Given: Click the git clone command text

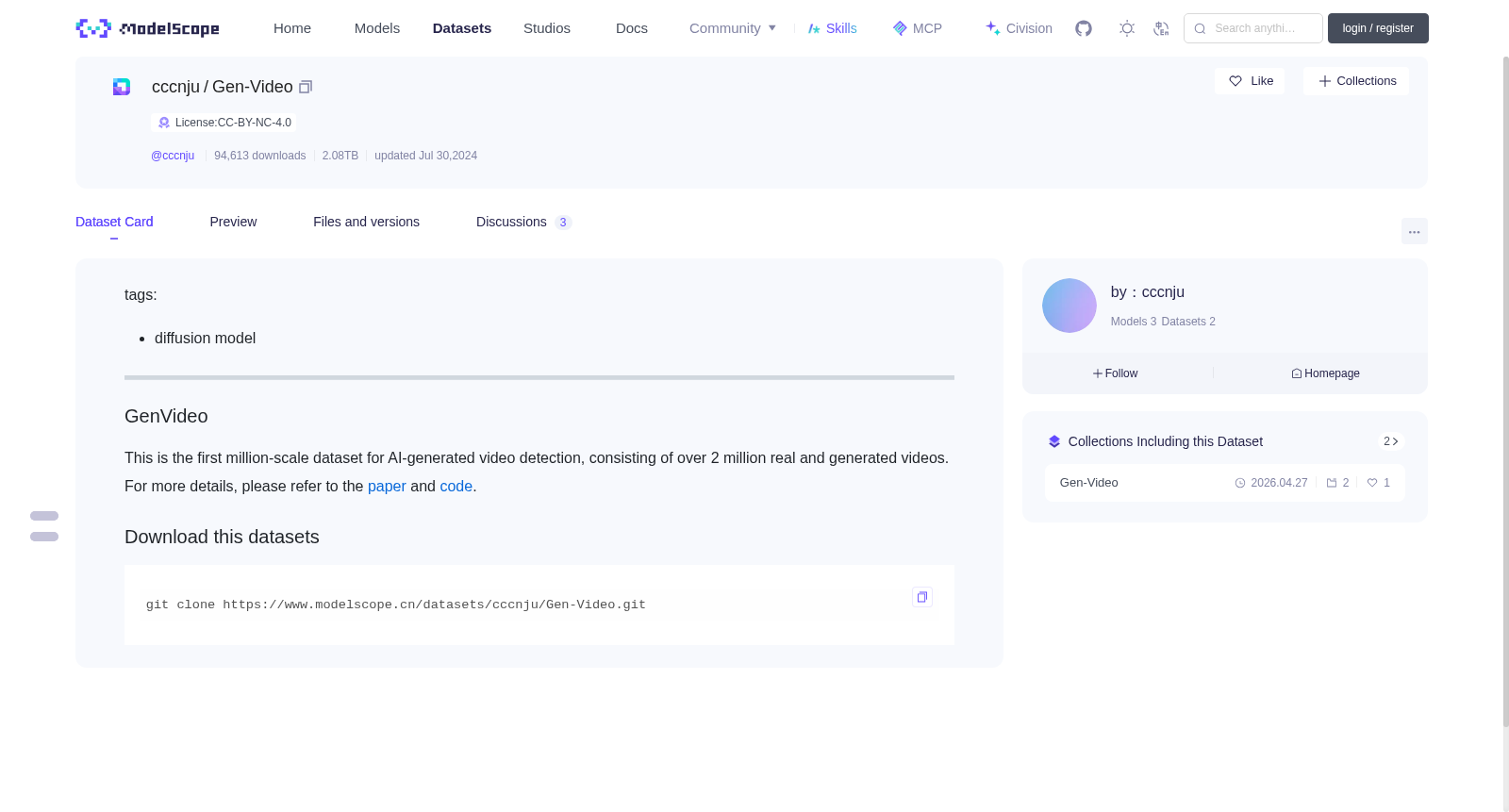Looking at the screenshot, I should click(396, 605).
